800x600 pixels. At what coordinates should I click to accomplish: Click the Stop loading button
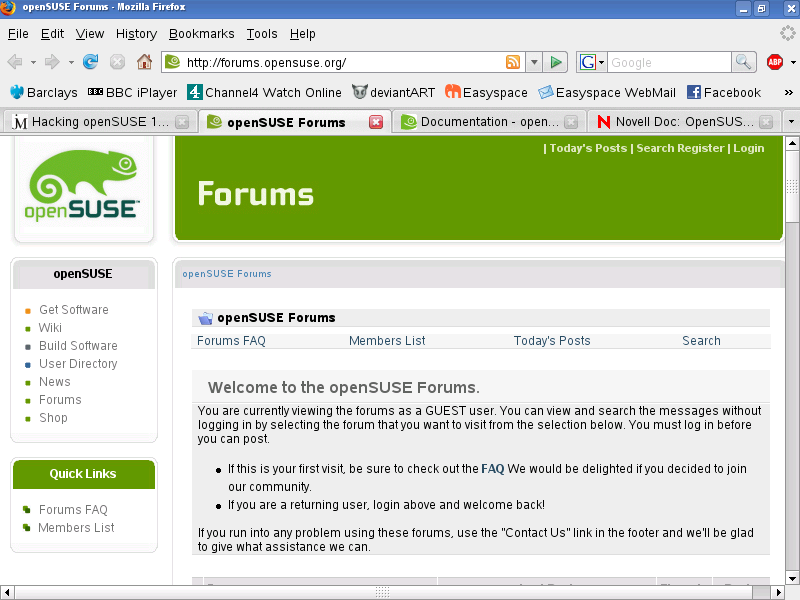click(117, 62)
